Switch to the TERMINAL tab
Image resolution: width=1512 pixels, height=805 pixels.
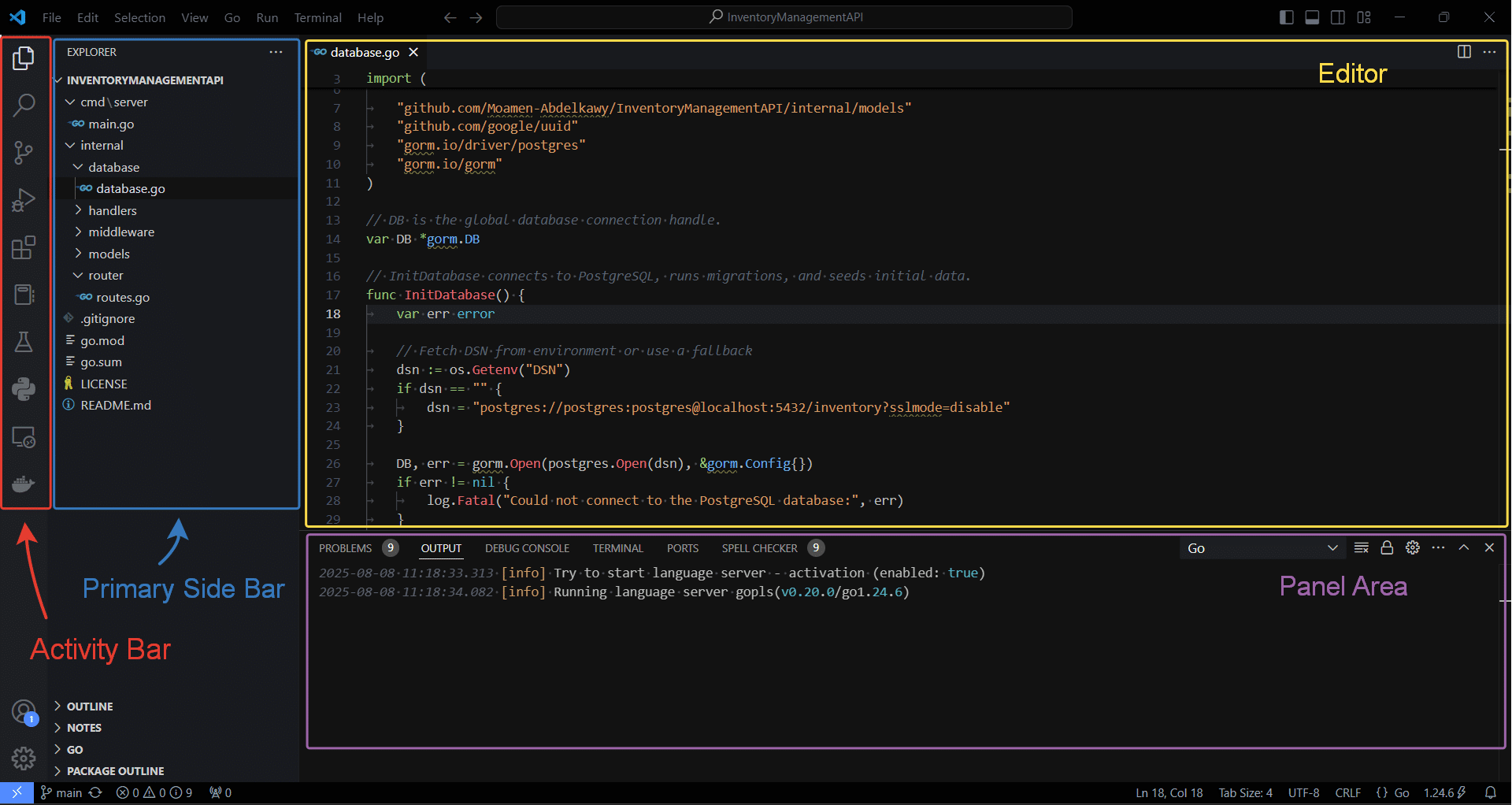click(x=618, y=548)
